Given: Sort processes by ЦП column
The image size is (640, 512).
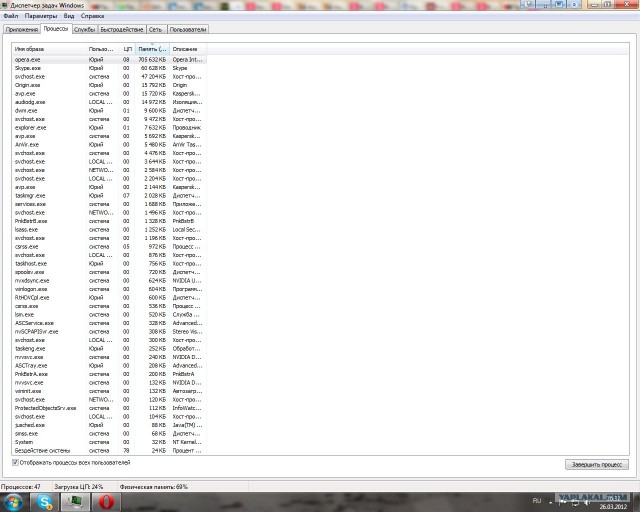Looking at the screenshot, I should click(127, 49).
